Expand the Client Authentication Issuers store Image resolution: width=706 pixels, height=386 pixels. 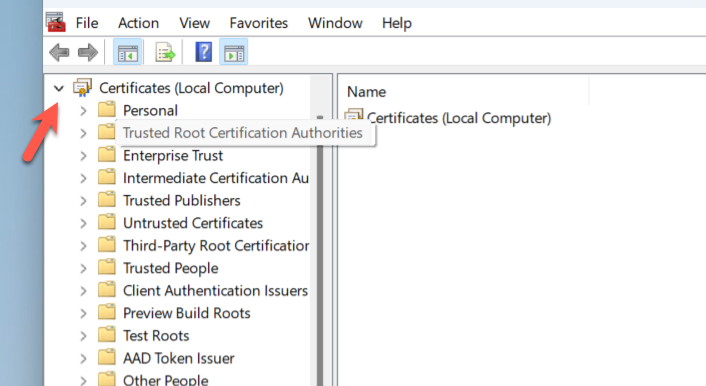click(83, 291)
